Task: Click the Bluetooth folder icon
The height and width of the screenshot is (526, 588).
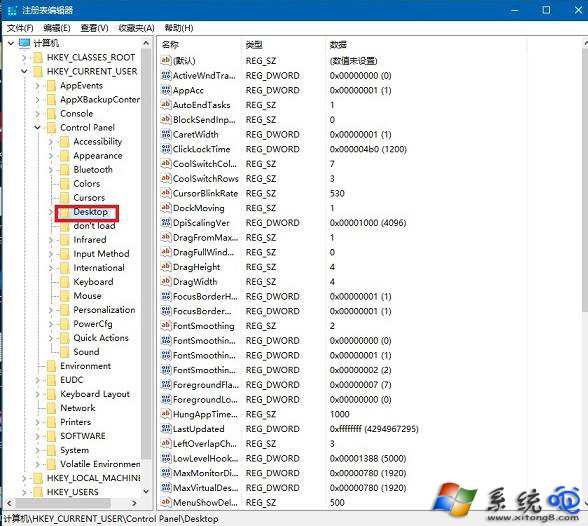Action: point(65,170)
